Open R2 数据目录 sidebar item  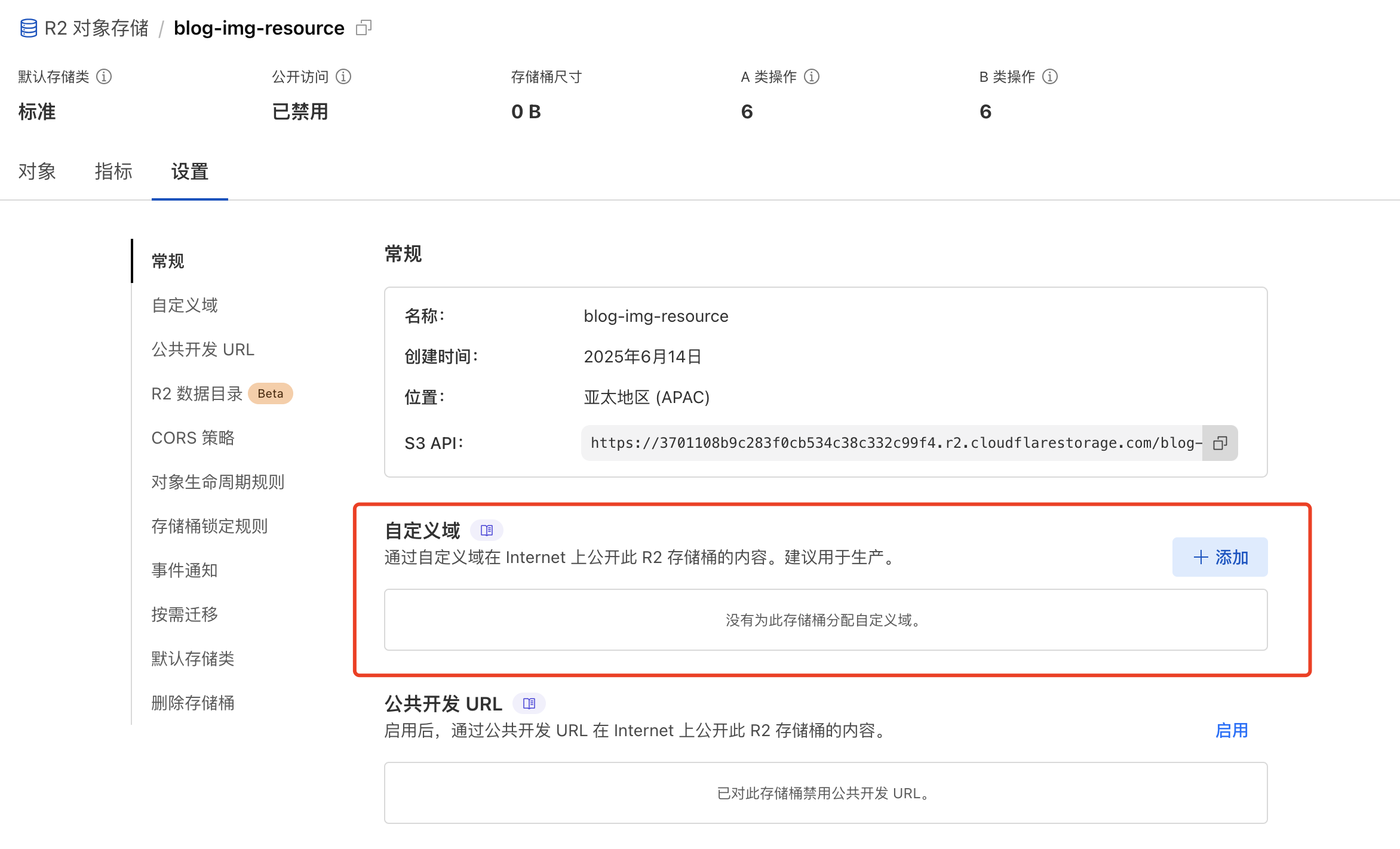(x=197, y=393)
